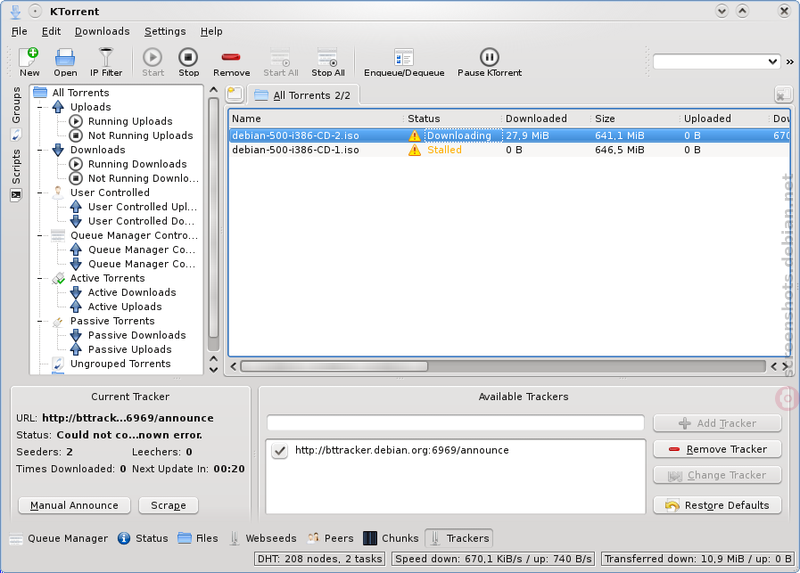Click the DHT nodes status bar entry
The width and height of the screenshot is (800, 573).
click(320, 559)
